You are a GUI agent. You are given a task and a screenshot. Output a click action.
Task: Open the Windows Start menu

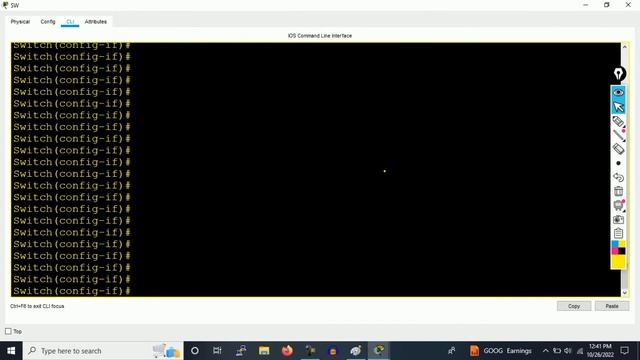pos(11,351)
